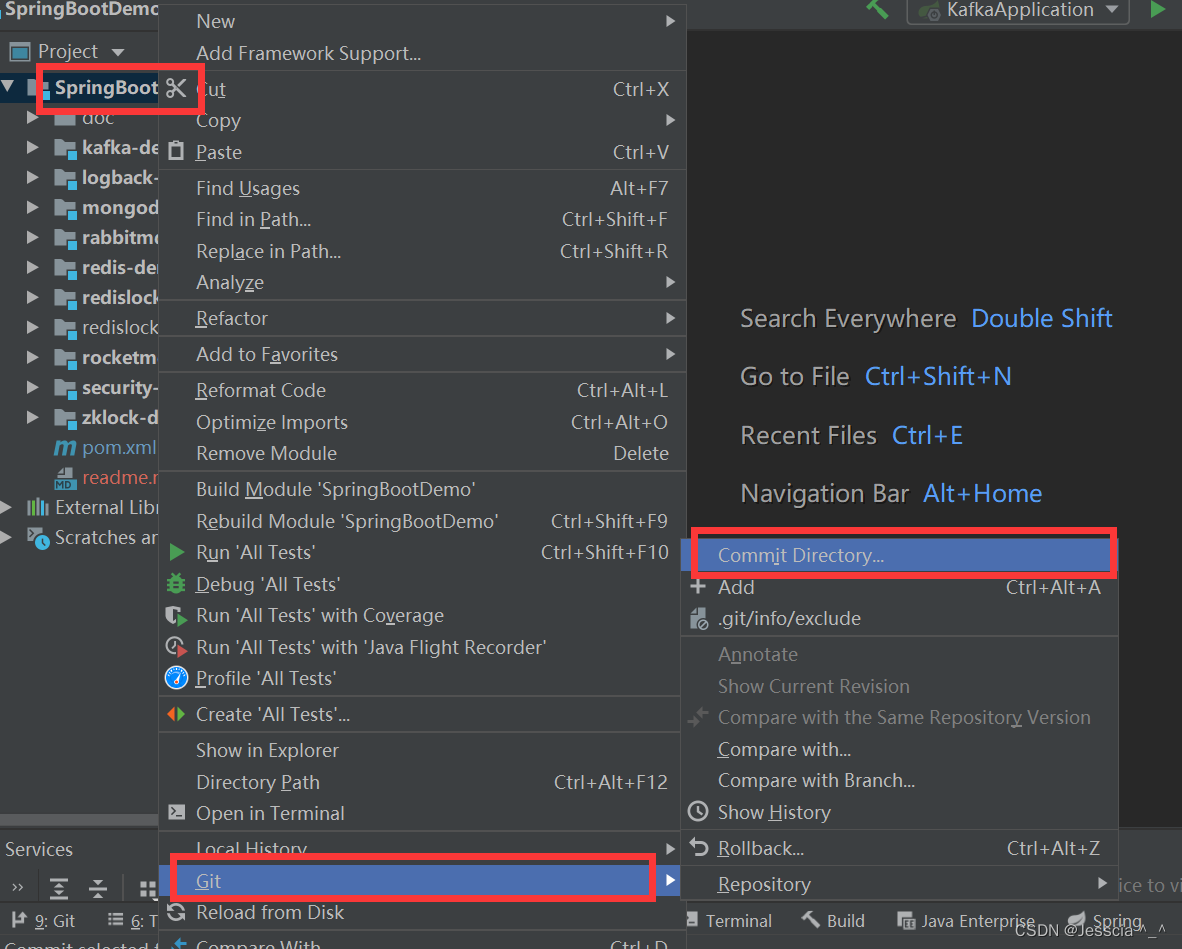
Task: Choose Add Framework Support...
Action: [x=422, y=54]
